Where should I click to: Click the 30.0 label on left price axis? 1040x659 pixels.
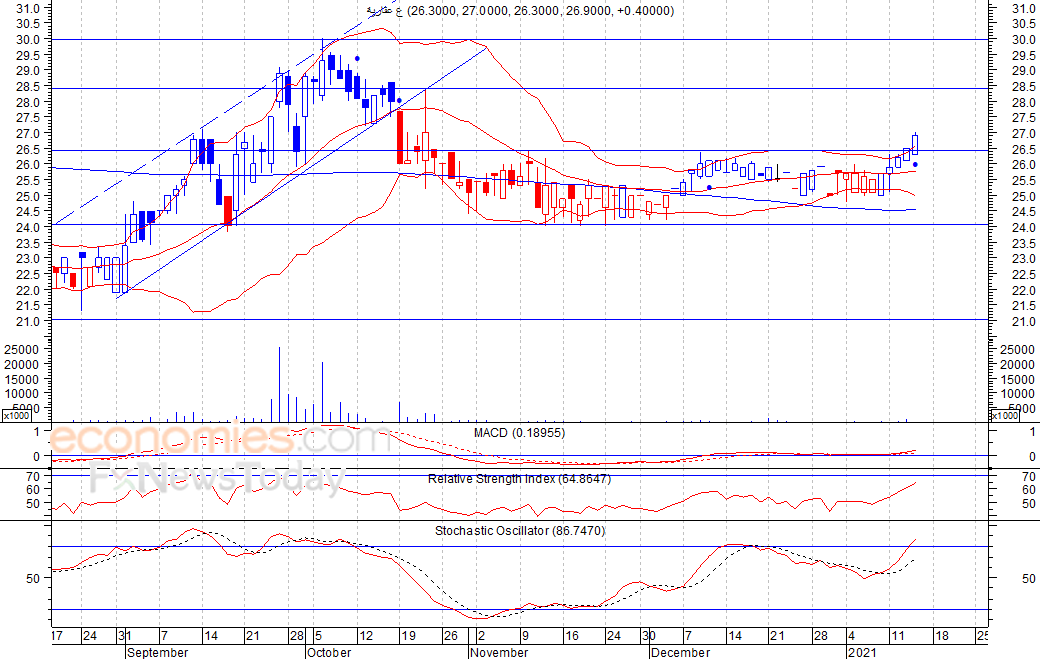click(28, 39)
